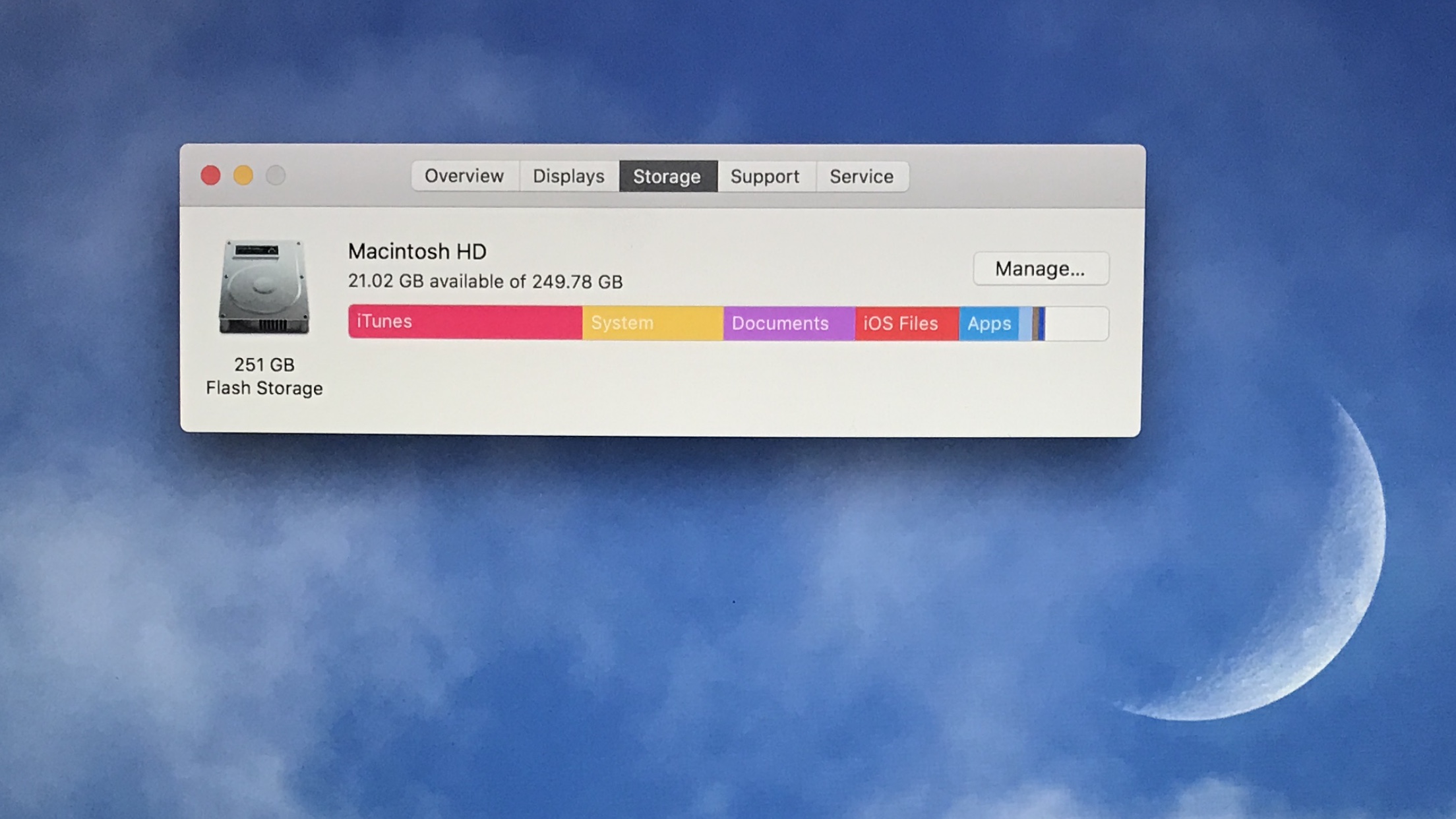
Task: Click the 'Flash Storage' label
Action: click(264, 388)
